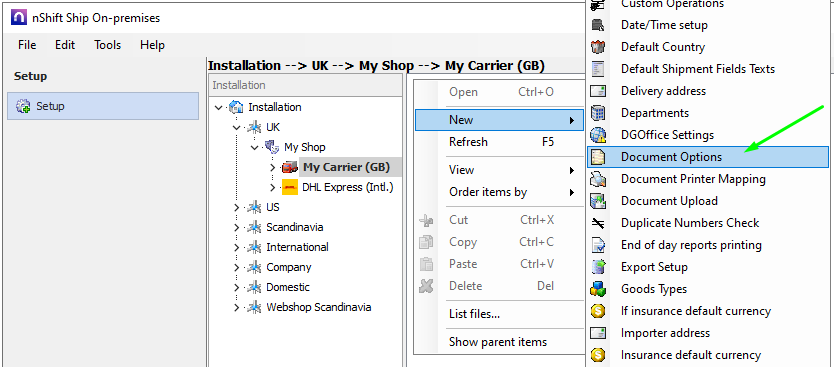Expand the Scandinavia tree node
Image resolution: width=834 pixels, height=367 pixels.
(237, 228)
